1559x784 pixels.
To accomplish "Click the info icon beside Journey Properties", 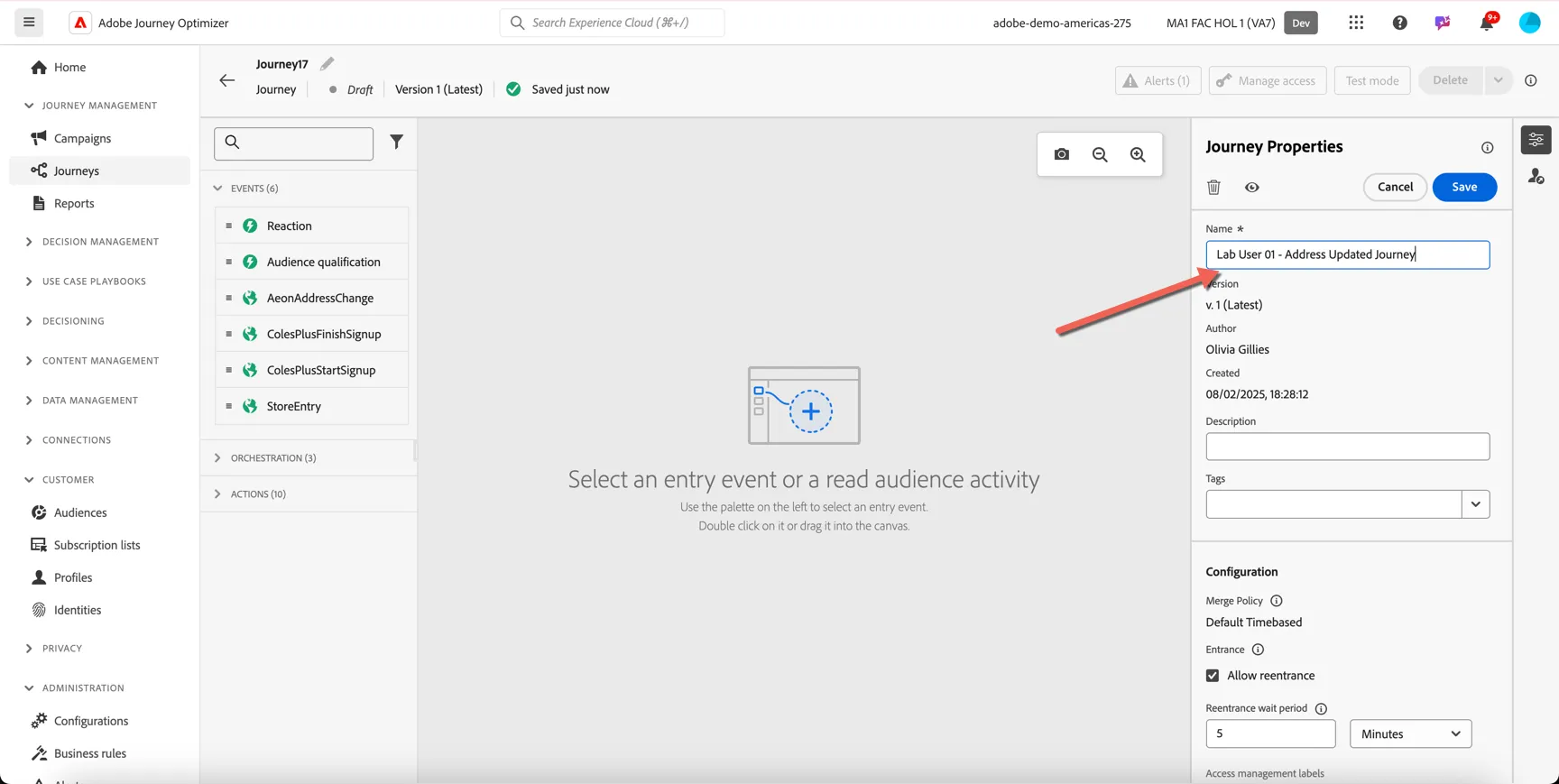I will pyautogui.click(x=1487, y=148).
